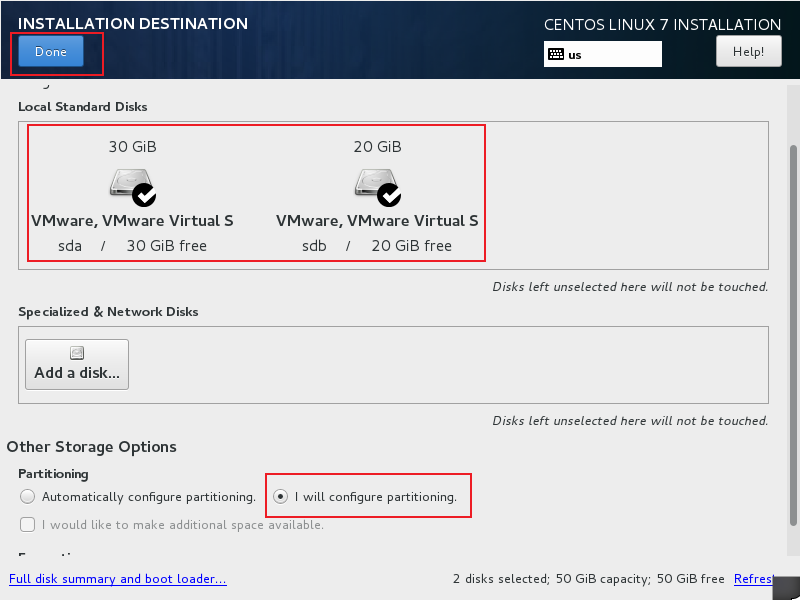
Task: Select the 20 GiB sdb disk icon
Action: tap(378, 187)
